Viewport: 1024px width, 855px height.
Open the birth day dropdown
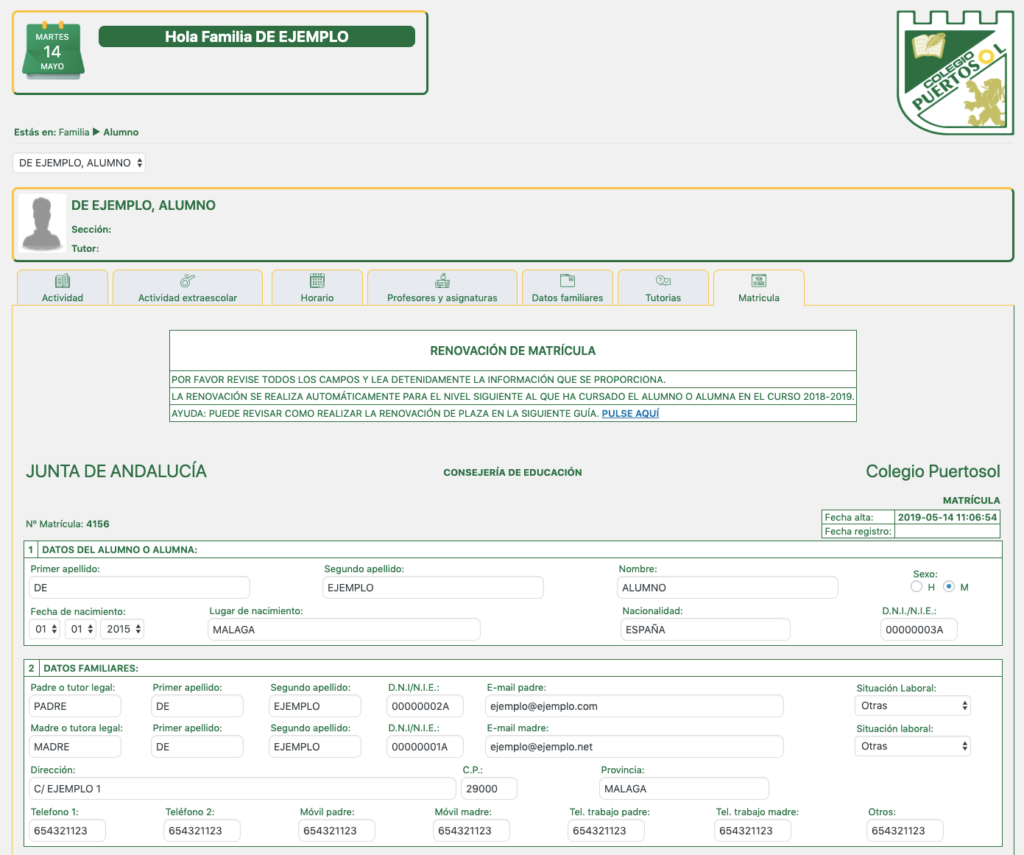tap(45, 629)
